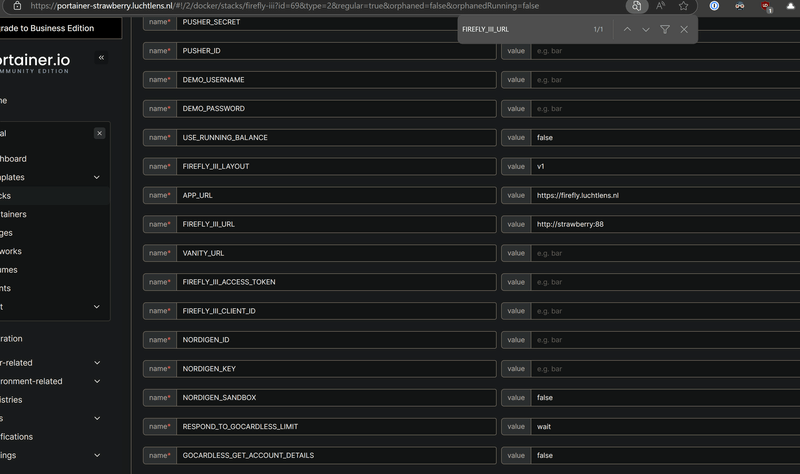Edit the FIREFLY_III_CLIENT_ID name field

click(x=336, y=311)
